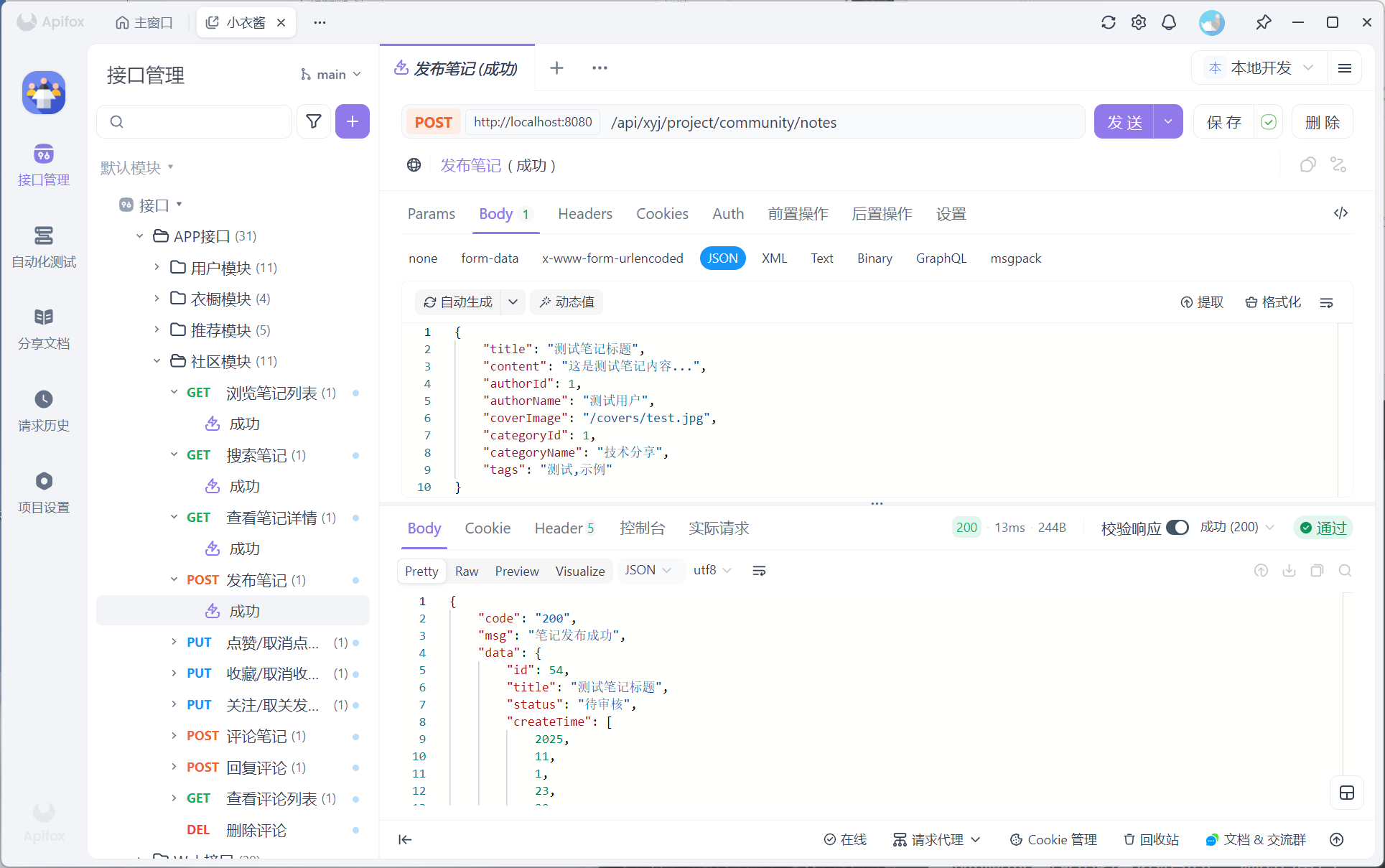Open 自动化测试 sidebar section
Screen dimensions: 1385x868
[x=44, y=247]
